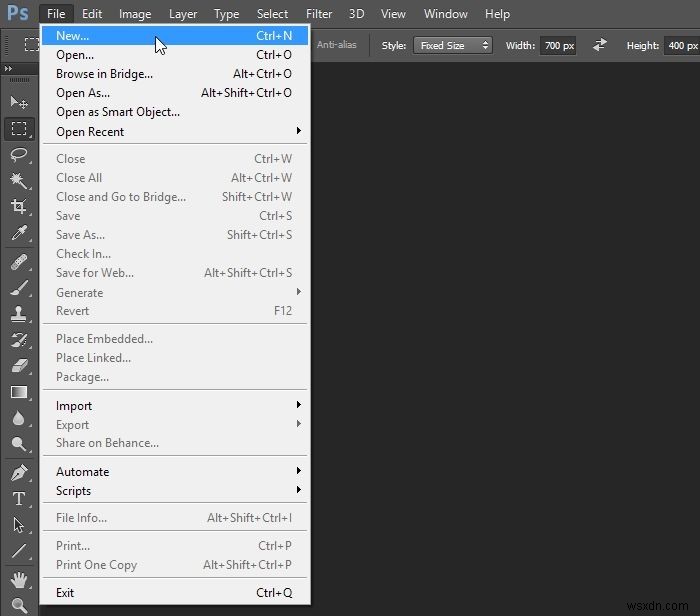This screenshot has width=700, height=616.
Task: Choose Open... from File menu
Action: 175,54
